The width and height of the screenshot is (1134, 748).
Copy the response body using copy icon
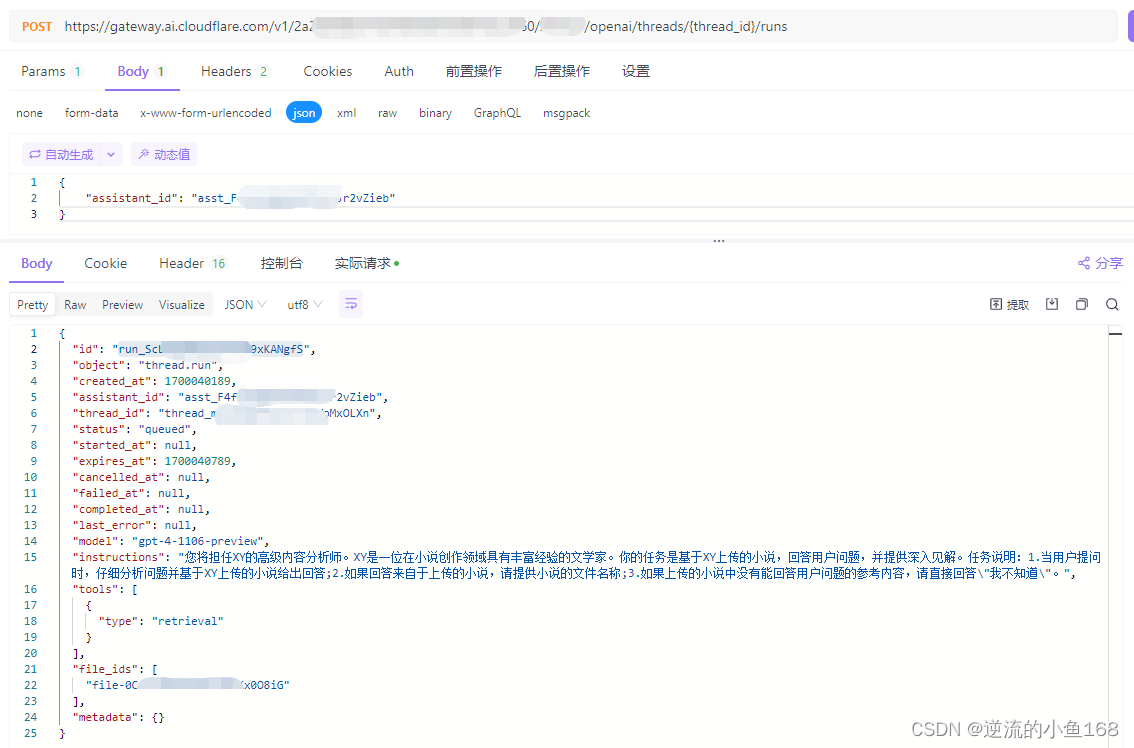(x=1081, y=304)
